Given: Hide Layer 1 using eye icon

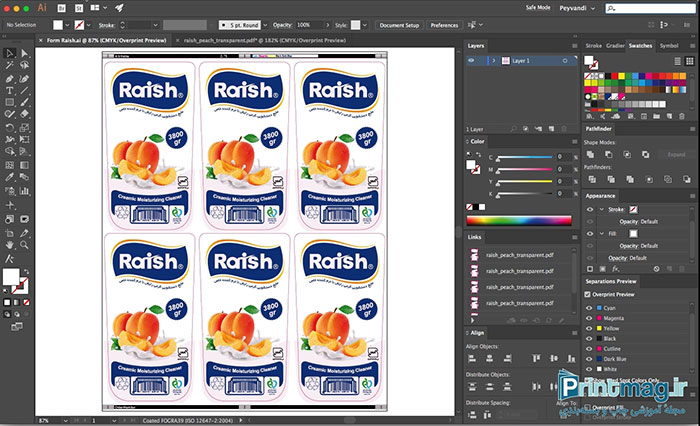Looking at the screenshot, I should (471, 60).
